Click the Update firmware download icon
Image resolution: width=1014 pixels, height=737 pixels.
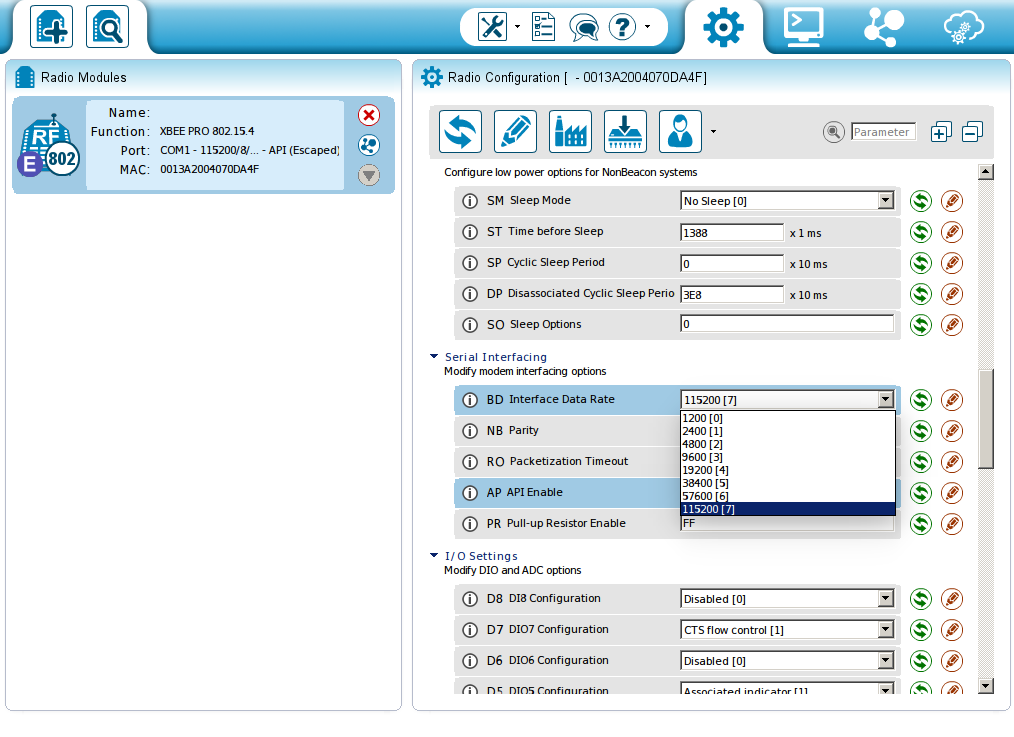point(625,131)
